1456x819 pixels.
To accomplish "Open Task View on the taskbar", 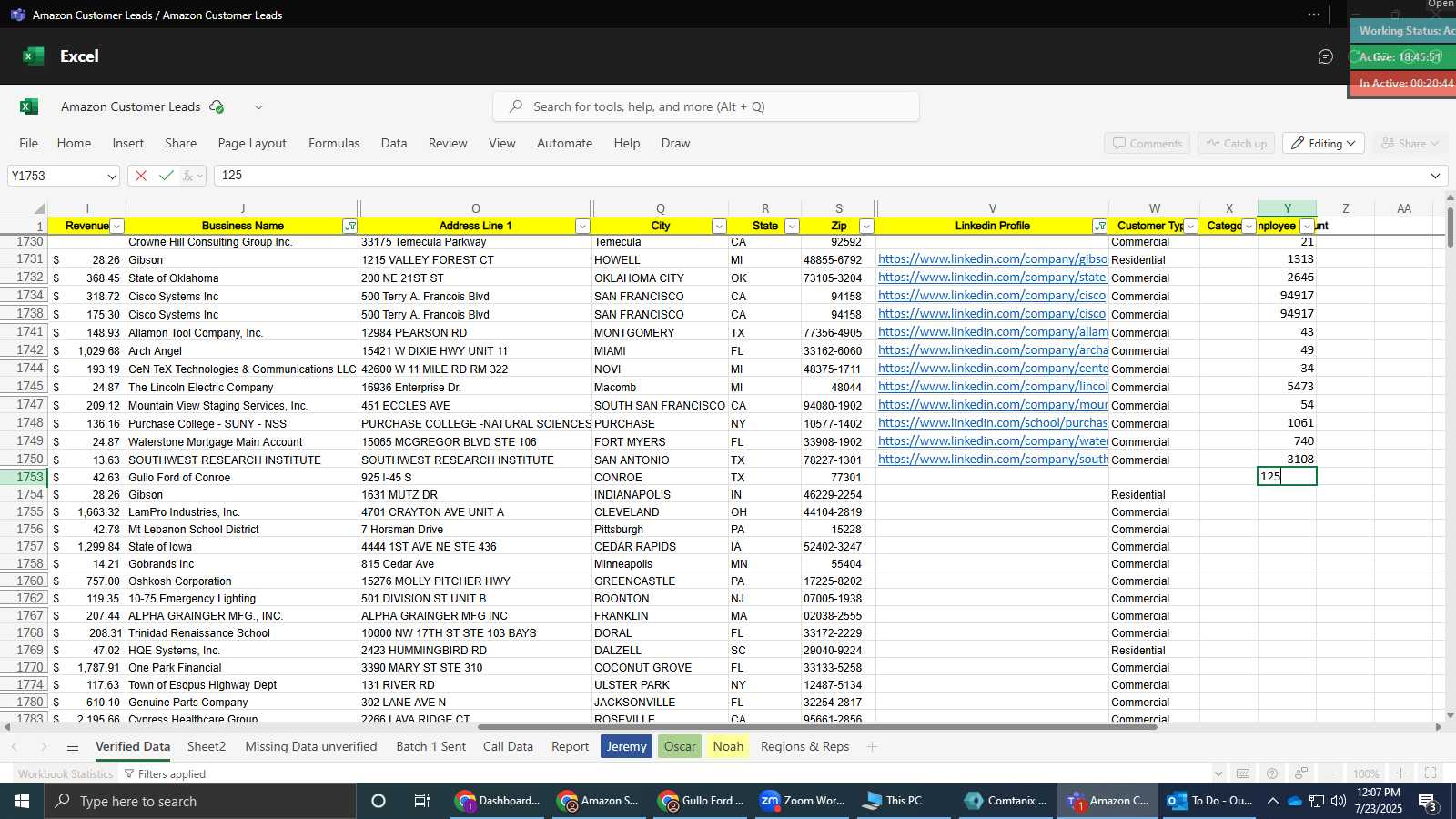I will pos(422,801).
